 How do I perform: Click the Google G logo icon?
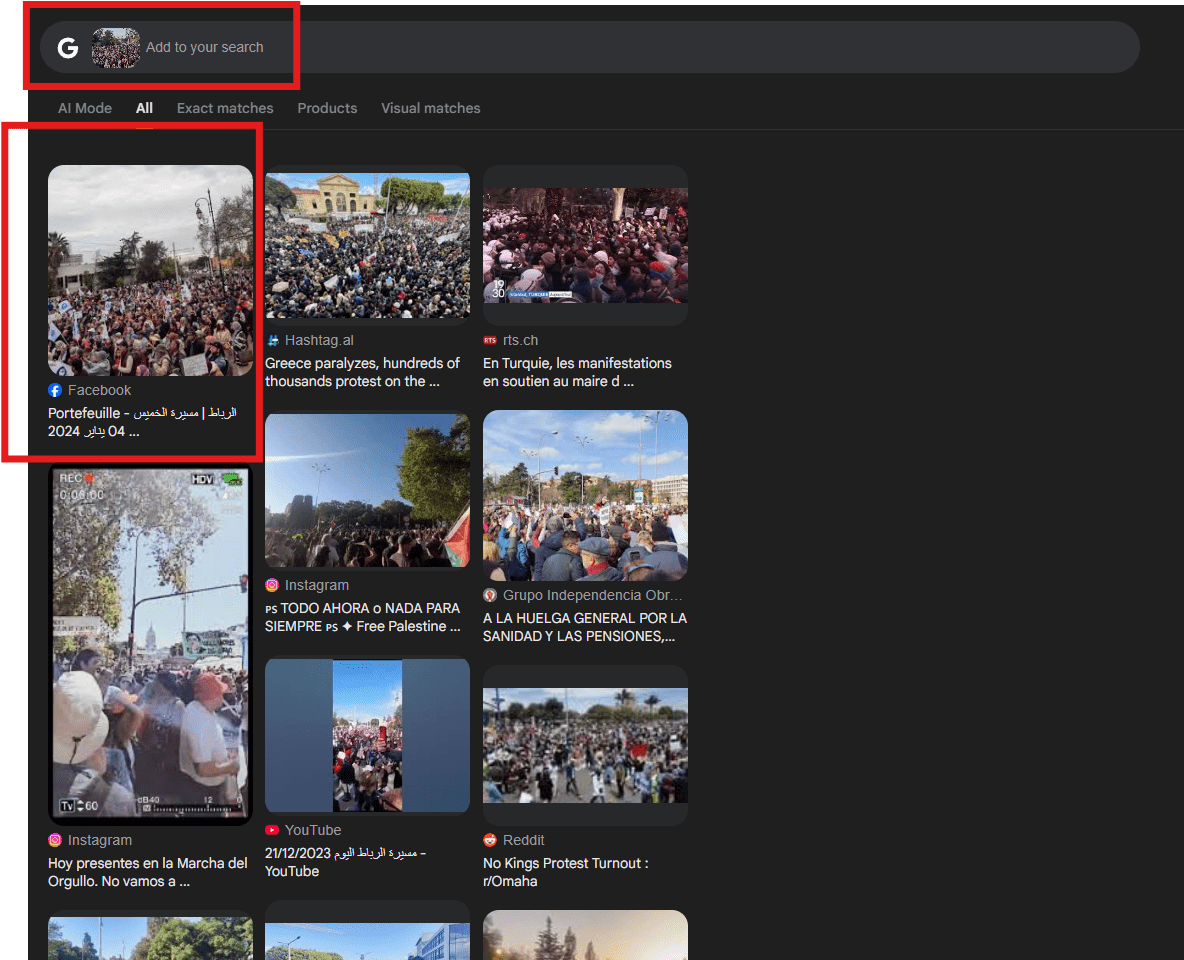click(x=68, y=48)
